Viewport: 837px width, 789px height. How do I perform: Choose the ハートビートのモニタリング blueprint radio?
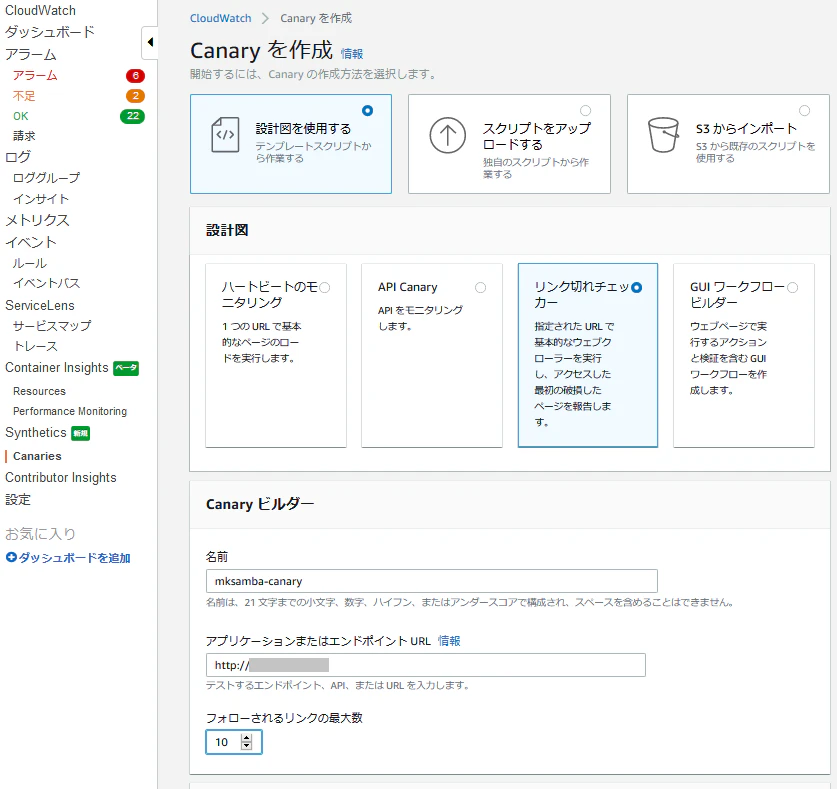(x=324, y=288)
